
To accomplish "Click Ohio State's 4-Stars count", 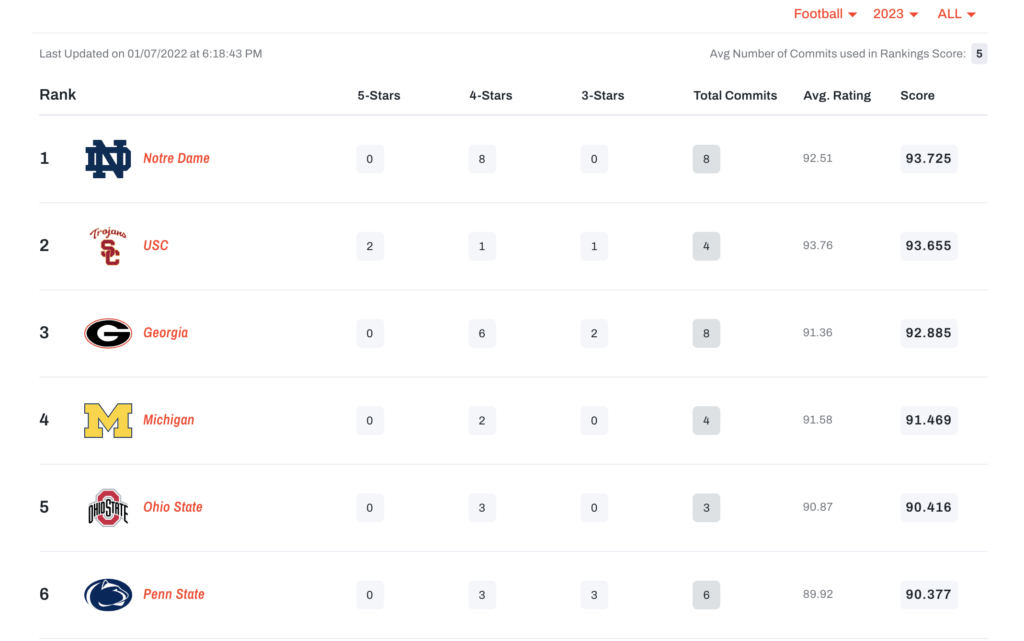I will point(482,507).
